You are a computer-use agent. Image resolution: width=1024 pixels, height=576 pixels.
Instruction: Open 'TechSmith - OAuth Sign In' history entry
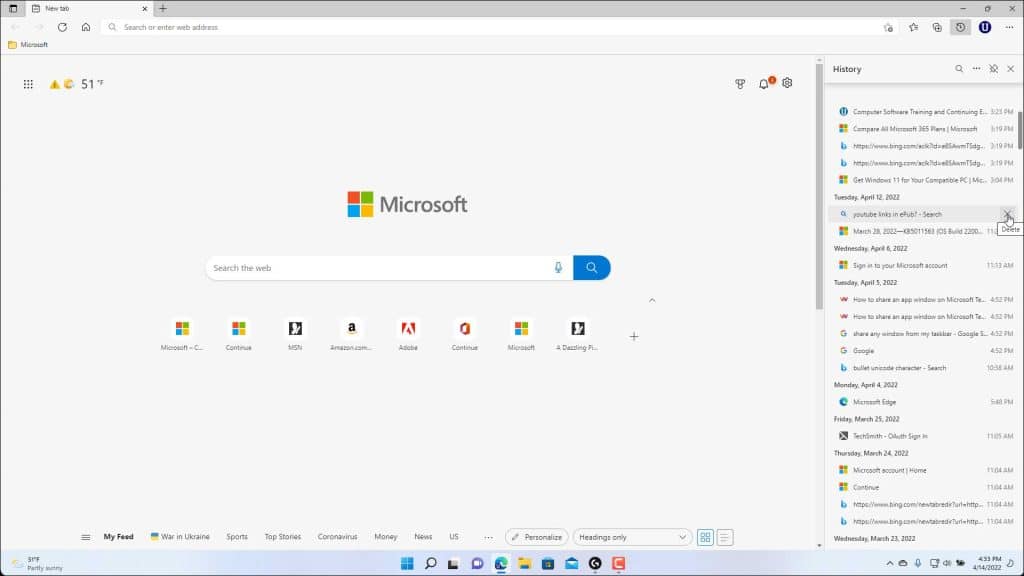point(924,436)
